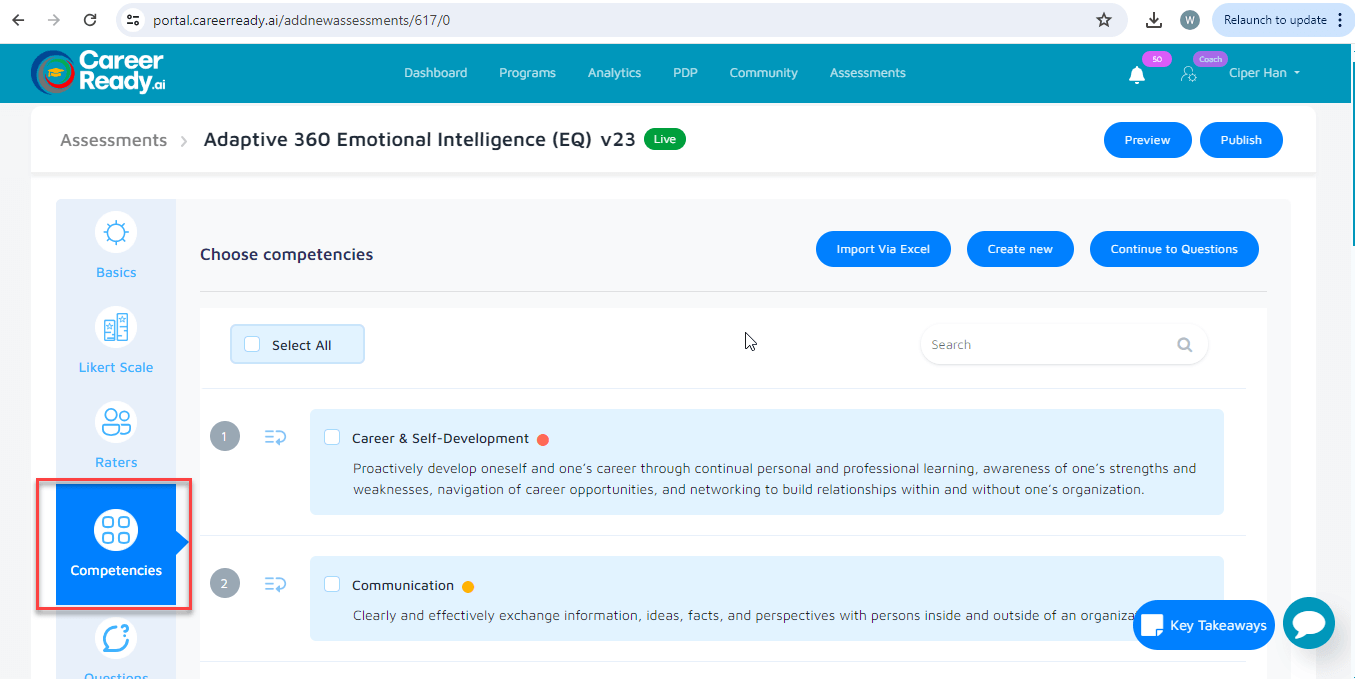Bookmark page with the star icon
1355x679 pixels.
1104,20
